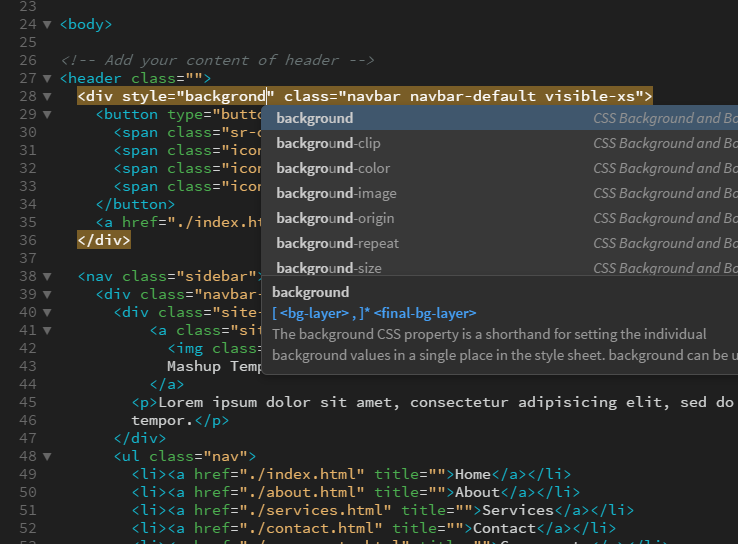This screenshot has height=544, width=738.
Task: Pick background-color in the autocomplete list
Action: tap(333, 168)
